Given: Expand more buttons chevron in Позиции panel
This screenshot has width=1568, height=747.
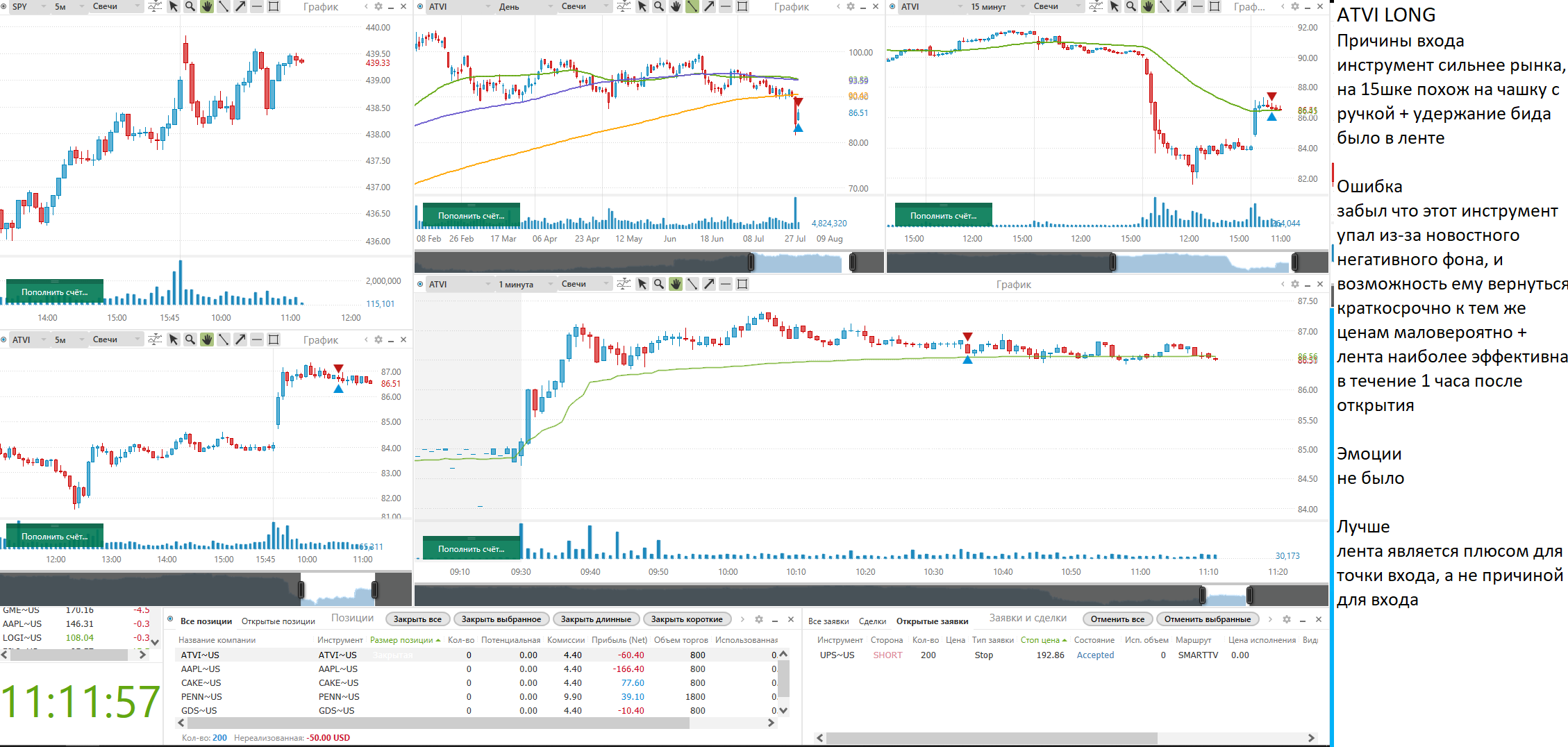Looking at the screenshot, I should click(742, 619).
